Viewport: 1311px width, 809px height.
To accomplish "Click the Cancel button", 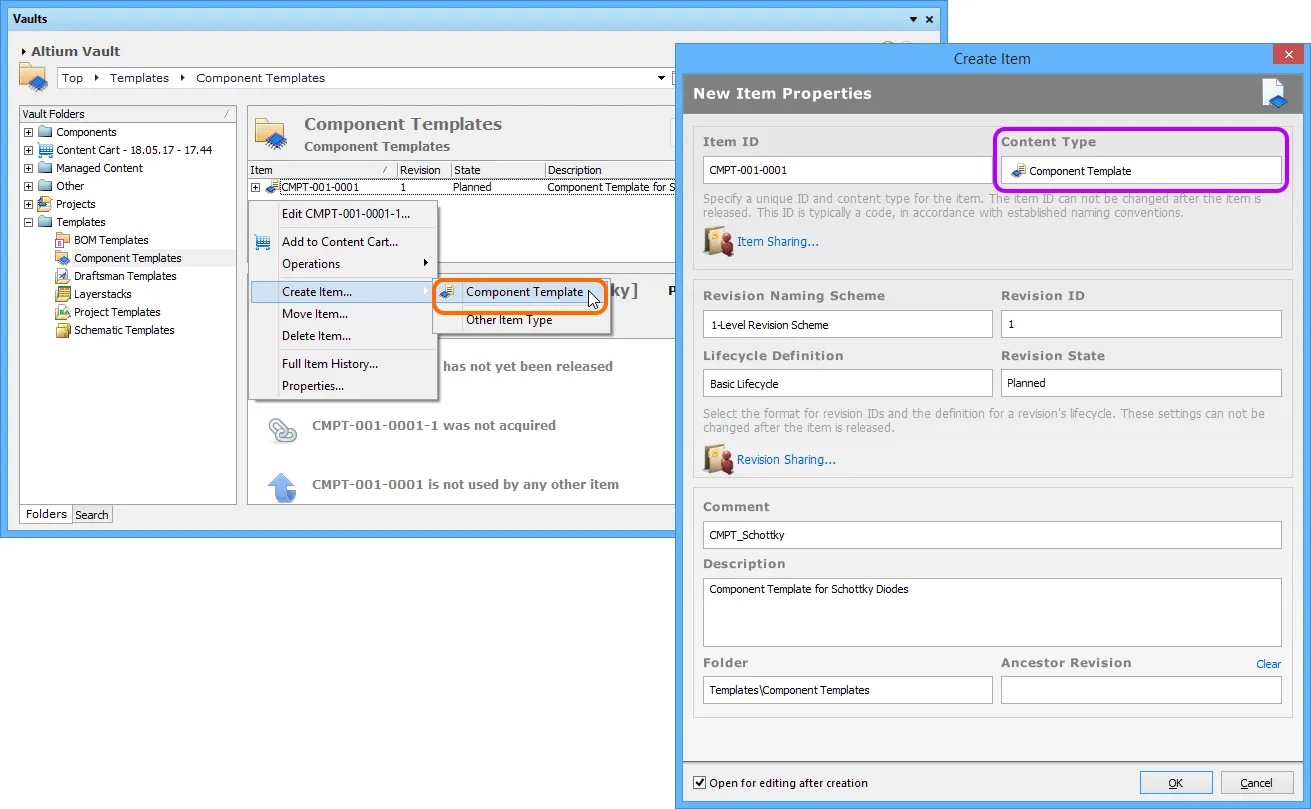I will tap(1256, 783).
